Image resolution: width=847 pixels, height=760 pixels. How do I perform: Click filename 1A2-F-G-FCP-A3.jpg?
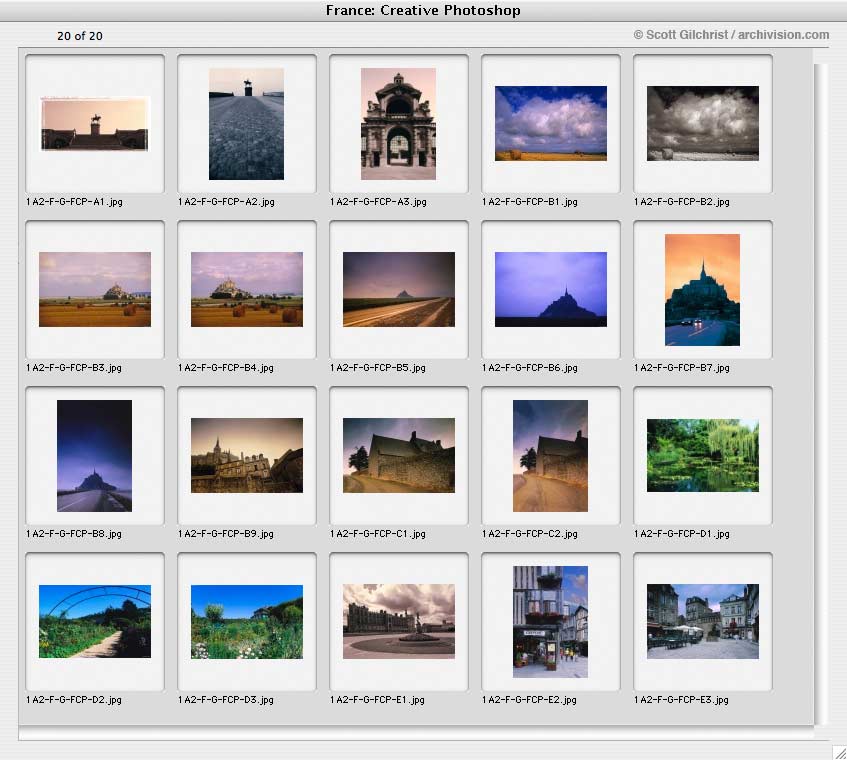(378, 201)
